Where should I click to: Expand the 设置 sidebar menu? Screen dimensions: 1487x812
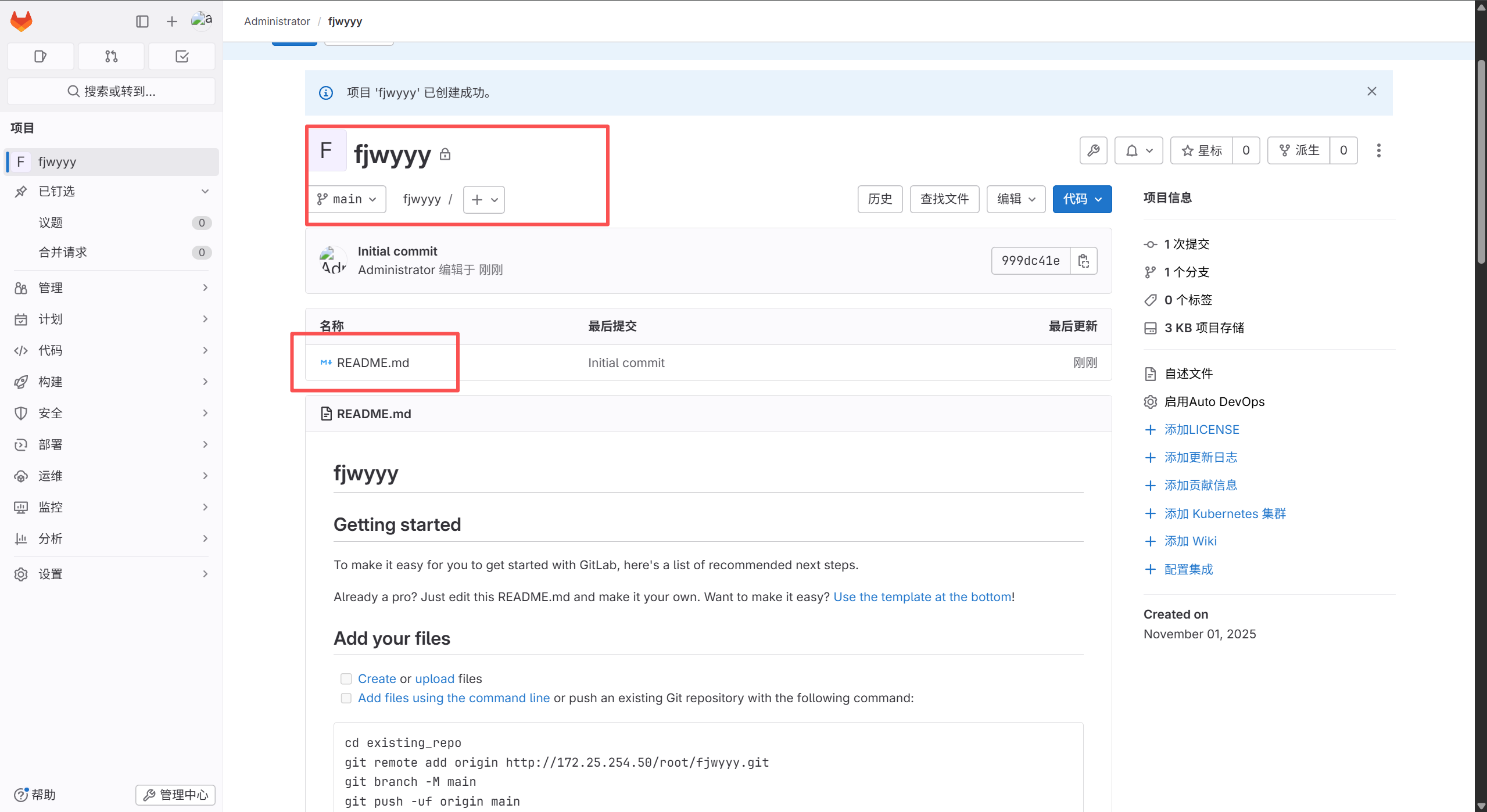(x=110, y=574)
